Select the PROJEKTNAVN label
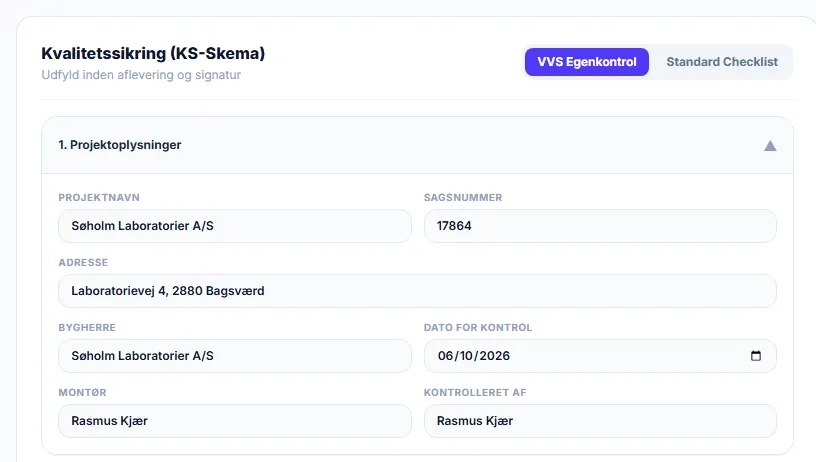 point(99,198)
